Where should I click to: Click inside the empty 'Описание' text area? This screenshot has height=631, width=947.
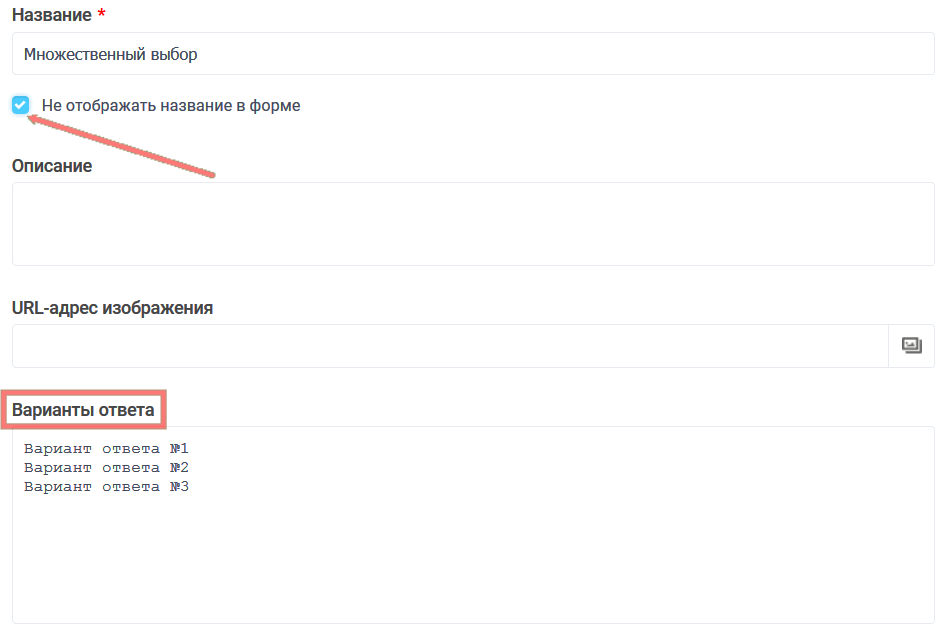[473, 224]
